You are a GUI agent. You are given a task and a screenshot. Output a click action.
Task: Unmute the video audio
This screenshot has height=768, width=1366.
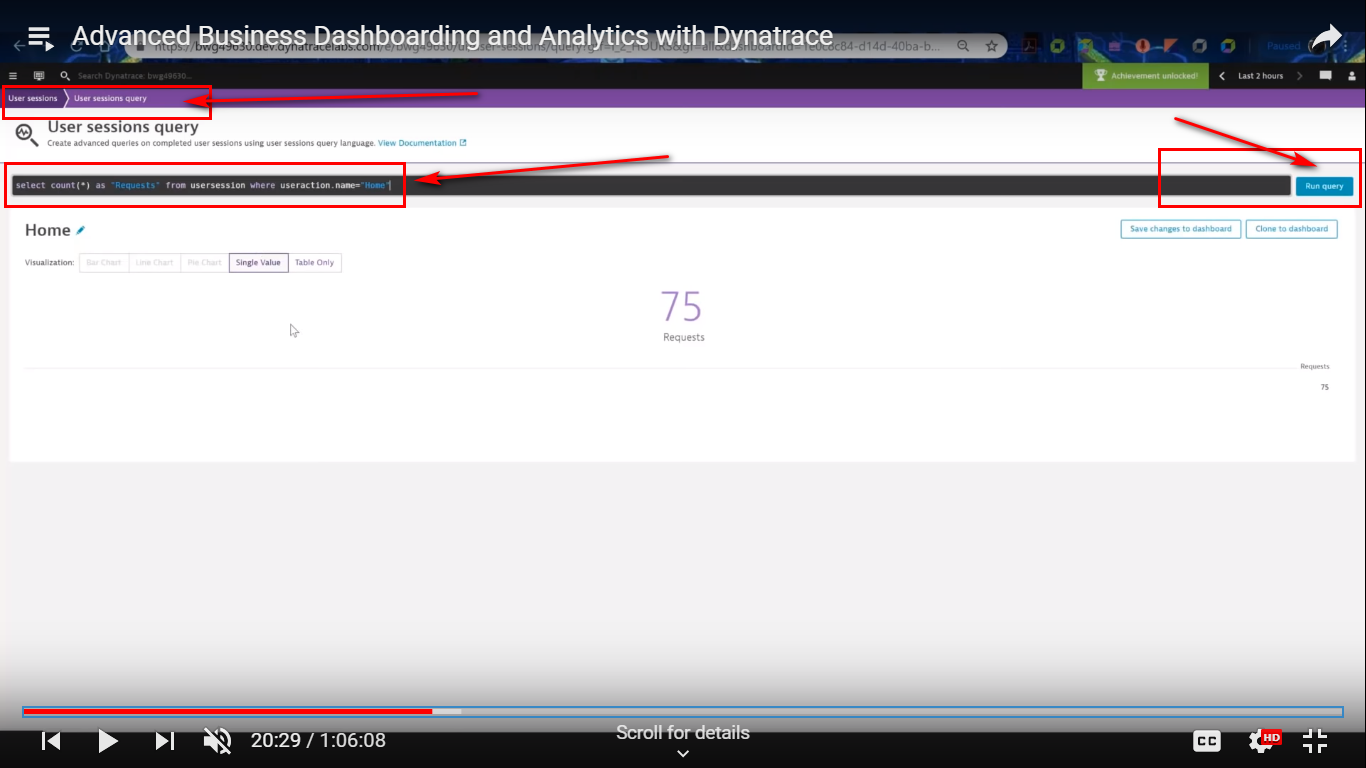(x=217, y=741)
